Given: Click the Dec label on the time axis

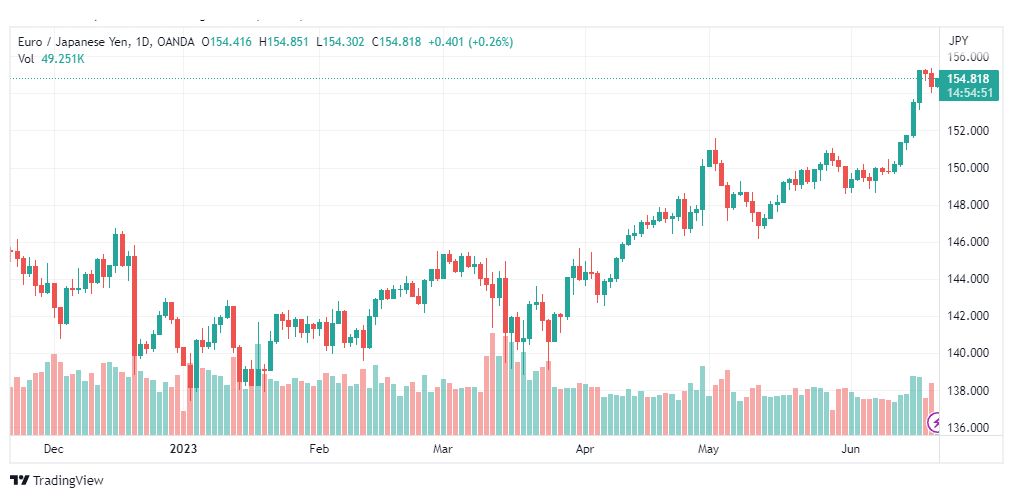Looking at the screenshot, I should pyautogui.click(x=55, y=449).
